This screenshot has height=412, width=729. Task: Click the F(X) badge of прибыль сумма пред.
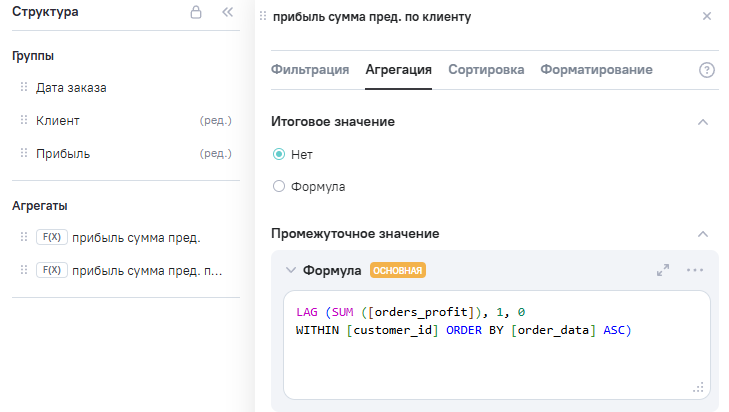(51, 237)
